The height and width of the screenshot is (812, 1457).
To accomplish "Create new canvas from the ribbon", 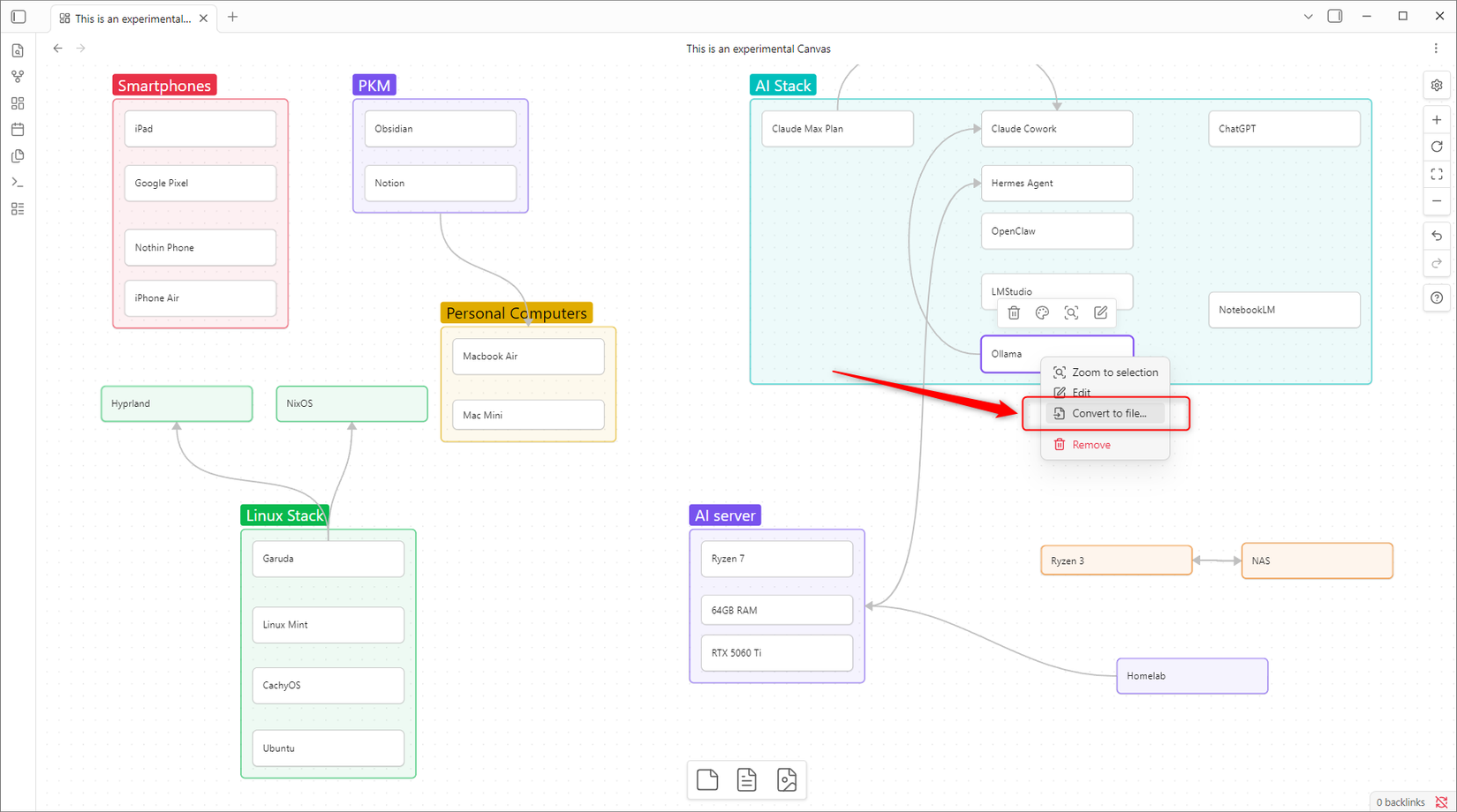I will 18,103.
